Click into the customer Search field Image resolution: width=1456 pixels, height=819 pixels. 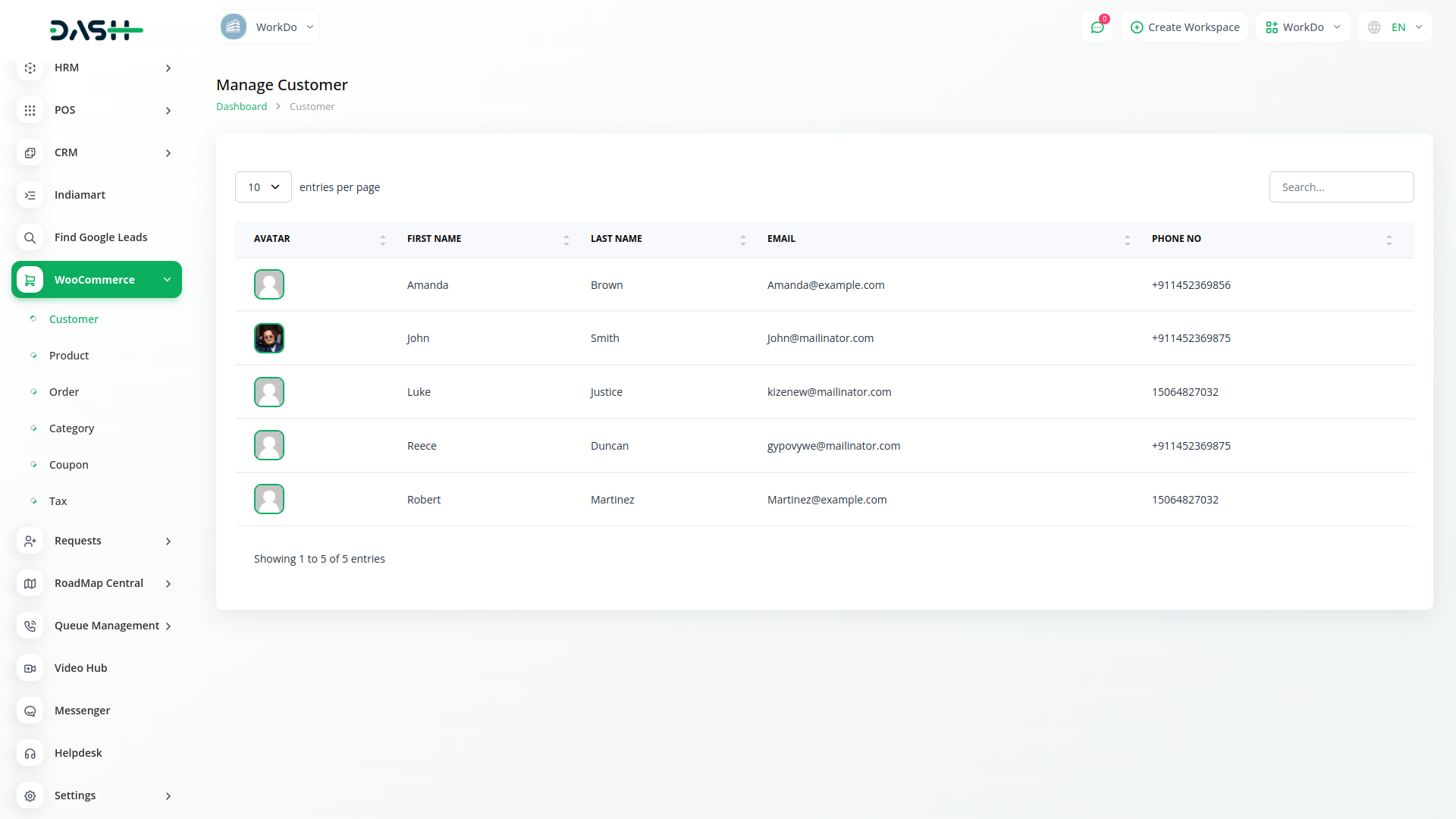point(1341,187)
